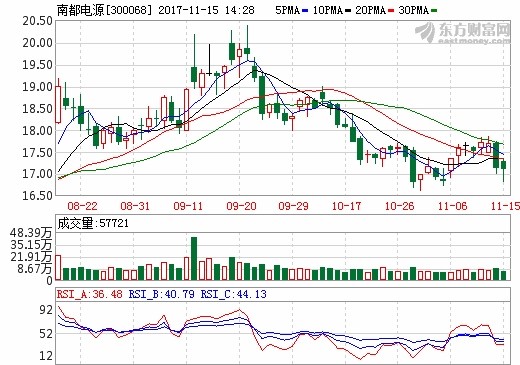Click the 09-20 date axis label
Viewport: 520px width, 365px height.
(241, 206)
